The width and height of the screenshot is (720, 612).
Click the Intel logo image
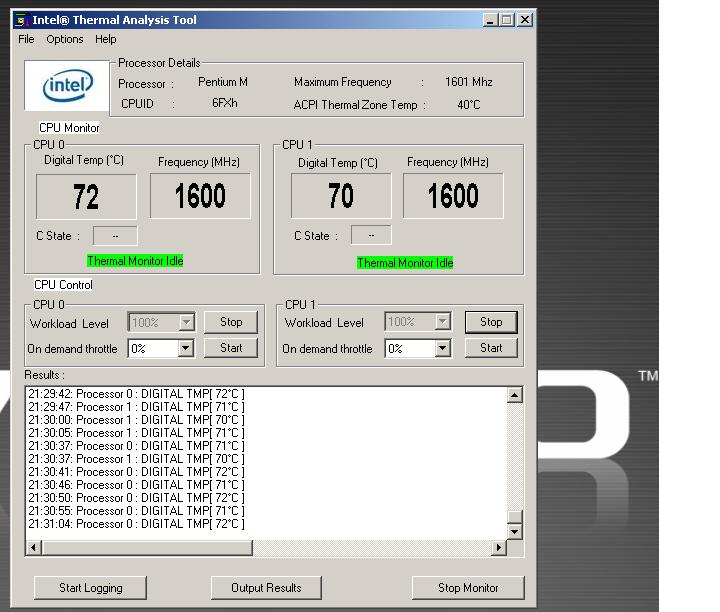point(67,85)
